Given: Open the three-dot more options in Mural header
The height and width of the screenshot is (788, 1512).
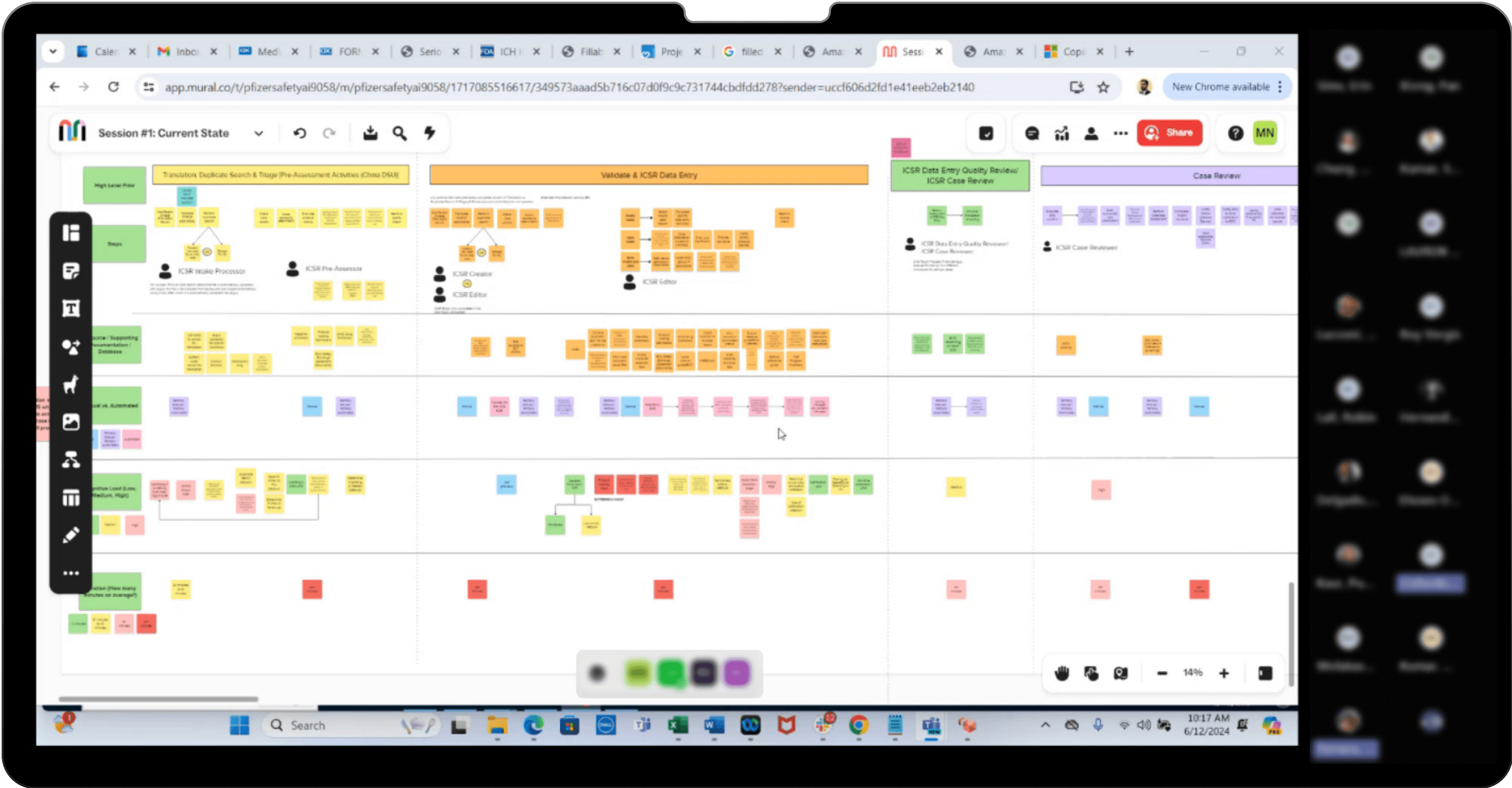Looking at the screenshot, I should (x=1121, y=133).
